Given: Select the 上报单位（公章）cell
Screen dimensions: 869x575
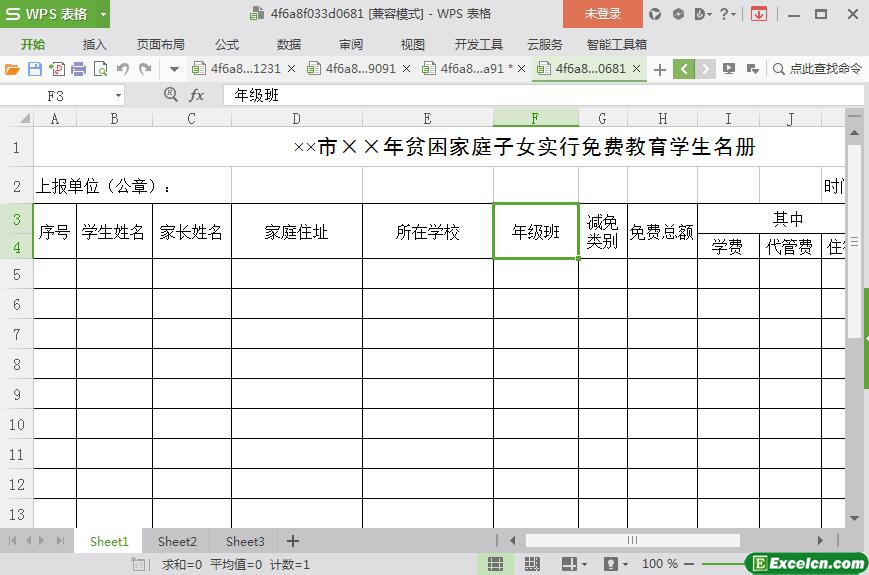Looking at the screenshot, I should 132,186.
